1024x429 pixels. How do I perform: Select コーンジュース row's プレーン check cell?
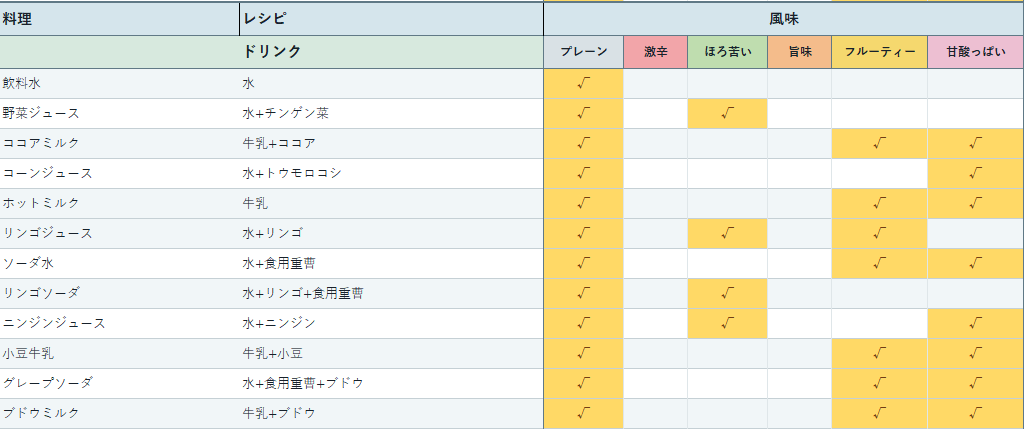[584, 174]
